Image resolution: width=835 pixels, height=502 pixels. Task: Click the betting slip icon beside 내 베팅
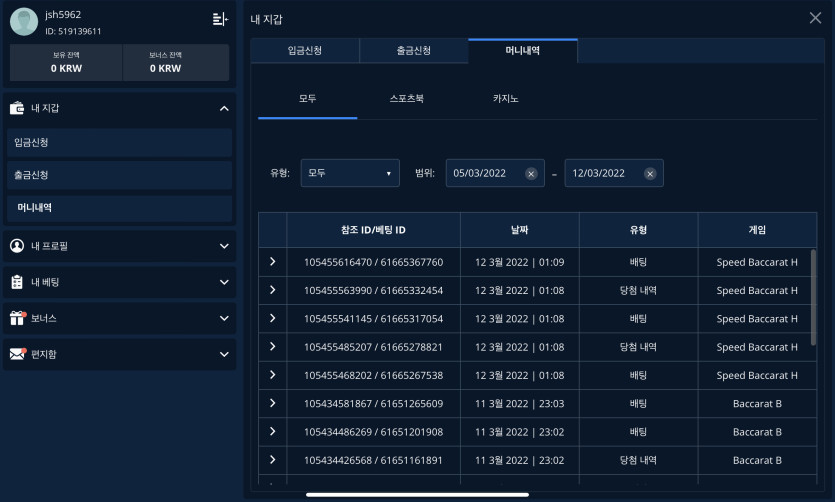17,282
